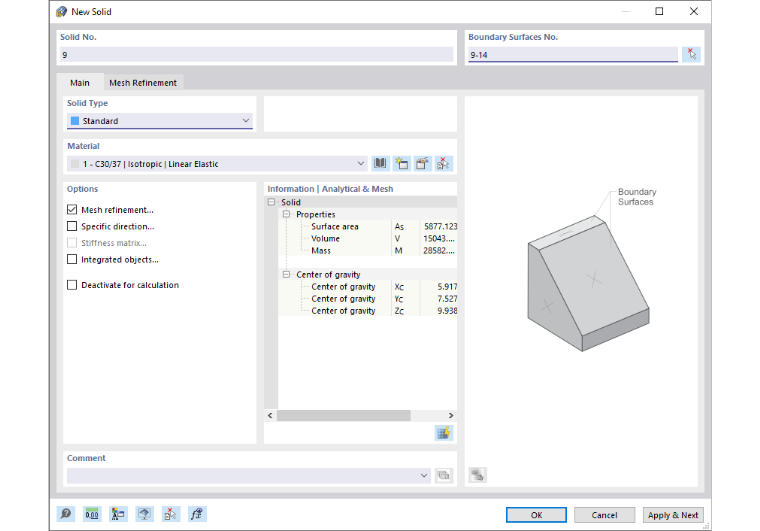
Task: Click bottom toolbar pick-from-model icon
Action: (171, 514)
